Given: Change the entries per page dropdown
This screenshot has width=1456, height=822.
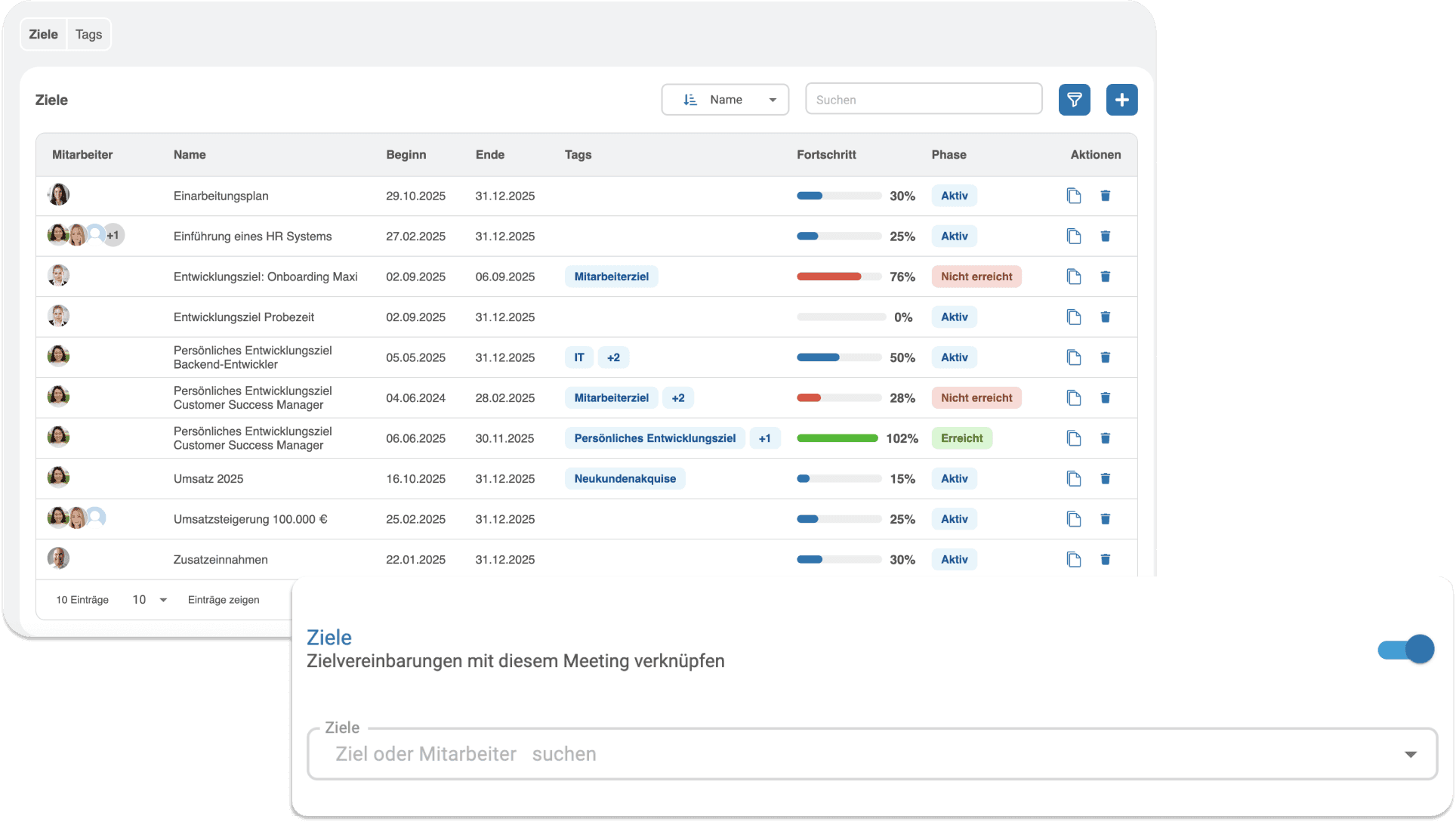Looking at the screenshot, I should pyautogui.click(x=150, y=600).
